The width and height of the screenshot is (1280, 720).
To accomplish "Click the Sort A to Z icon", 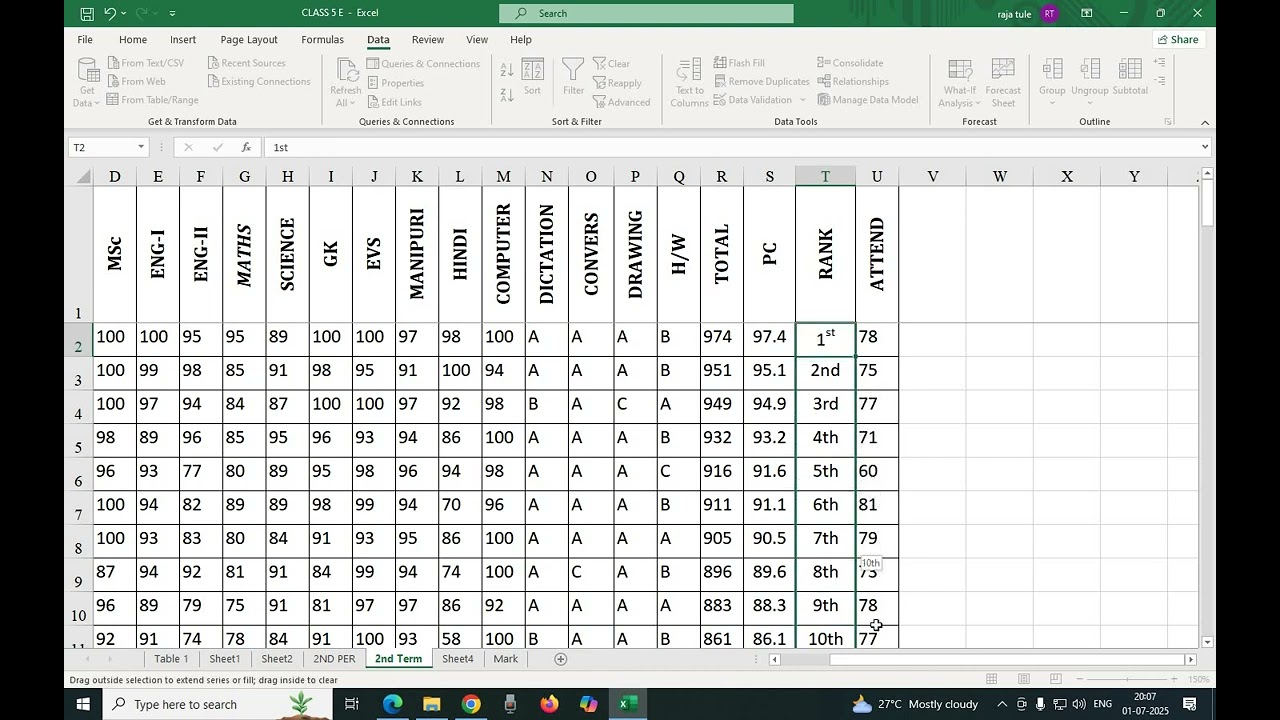I will [507, 70].
